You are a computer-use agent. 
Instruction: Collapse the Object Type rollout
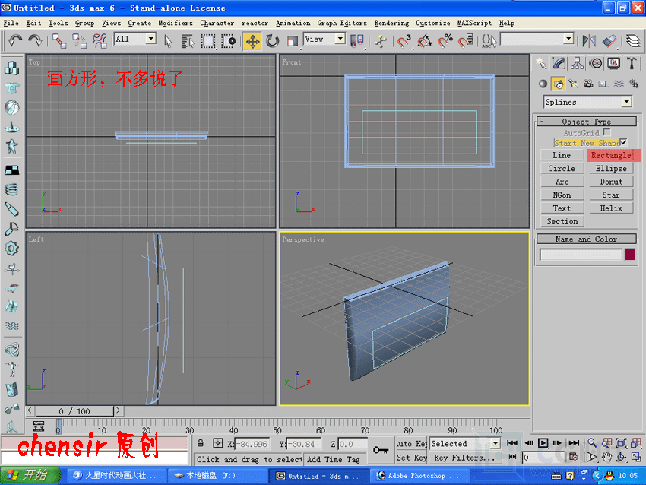click(586, 122)
